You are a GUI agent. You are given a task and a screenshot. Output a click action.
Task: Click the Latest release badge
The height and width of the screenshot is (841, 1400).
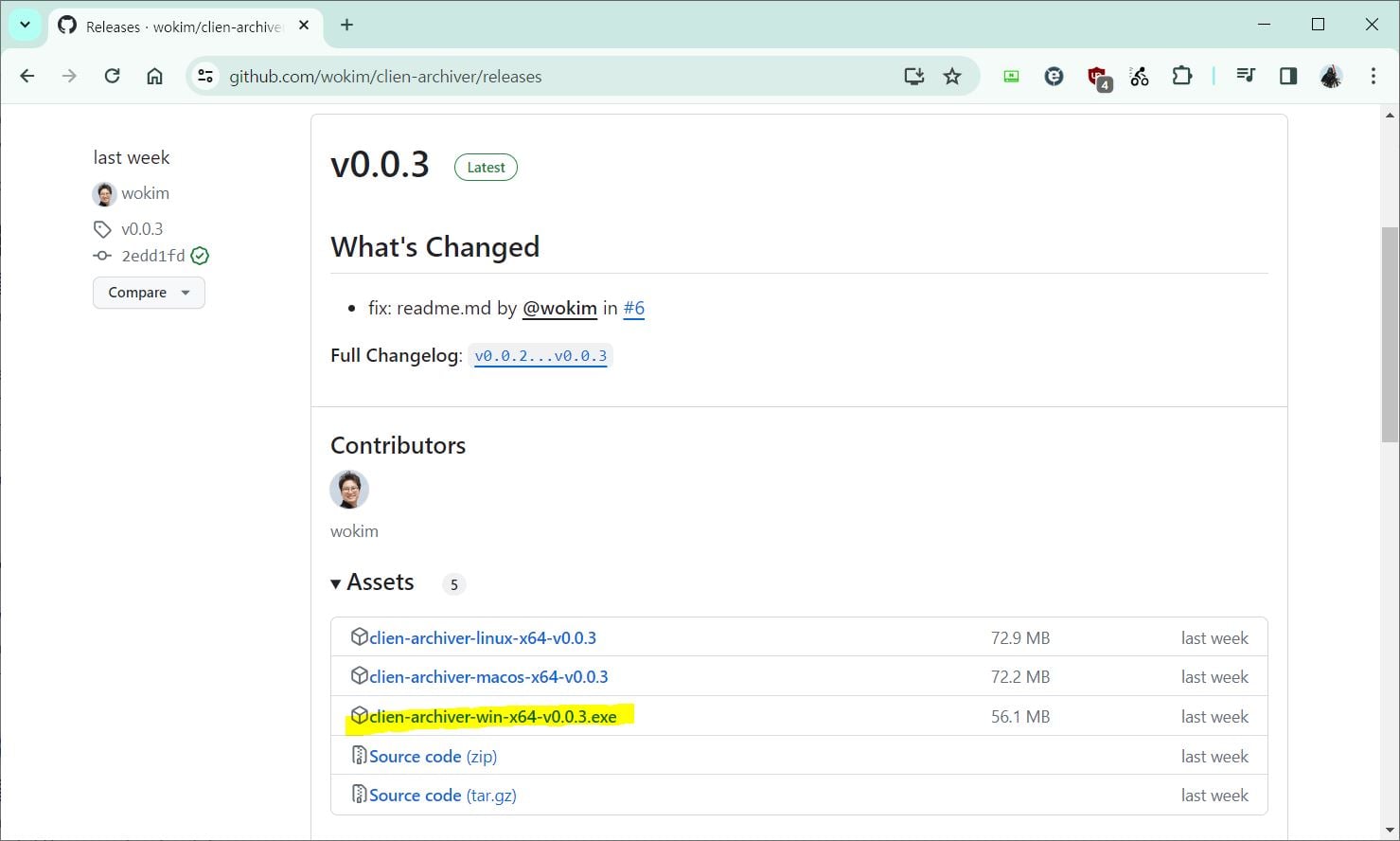click(486, 168)
